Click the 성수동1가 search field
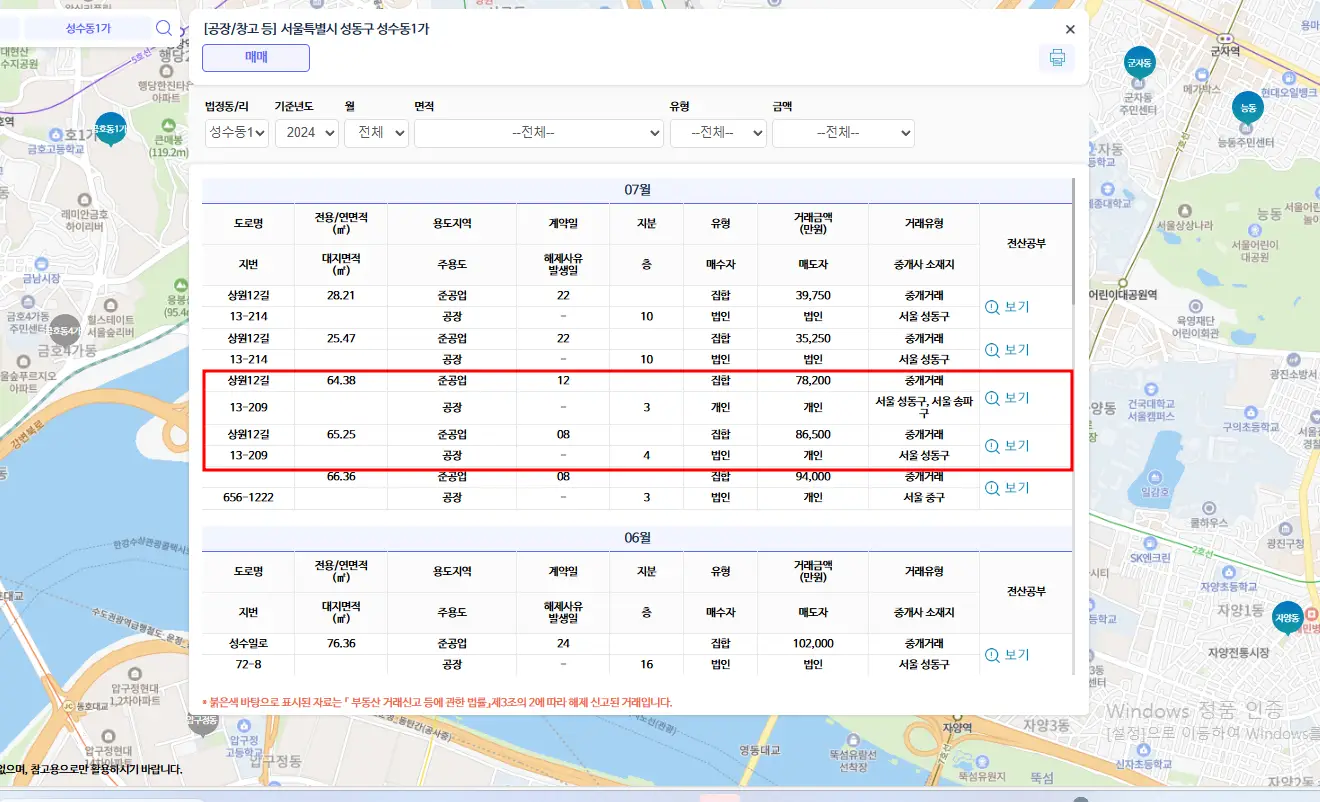 coord(87,28)
